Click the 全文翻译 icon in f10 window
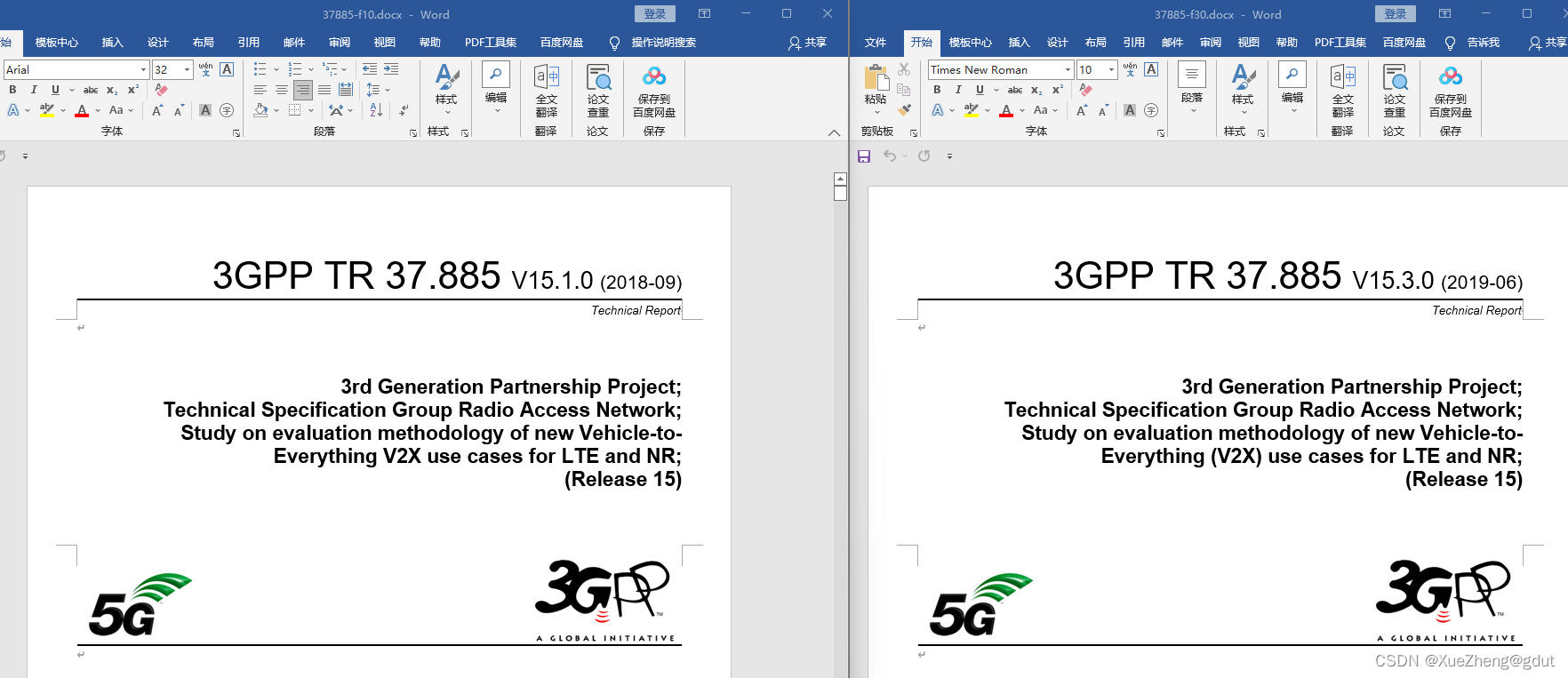This screenshot has height=678, width=1568. pos(547,90)
